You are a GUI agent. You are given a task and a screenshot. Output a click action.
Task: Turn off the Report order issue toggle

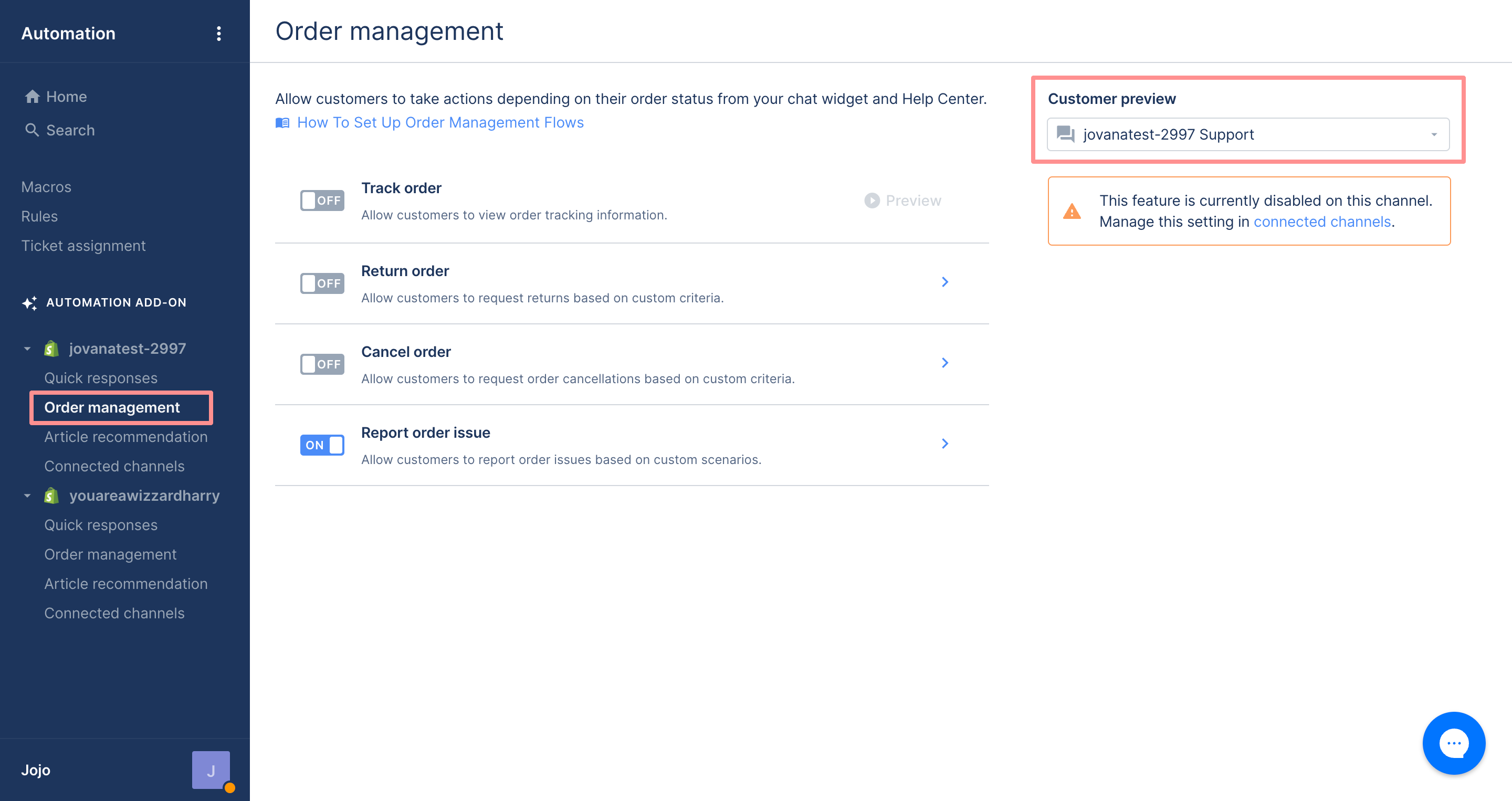pos(322,445)
